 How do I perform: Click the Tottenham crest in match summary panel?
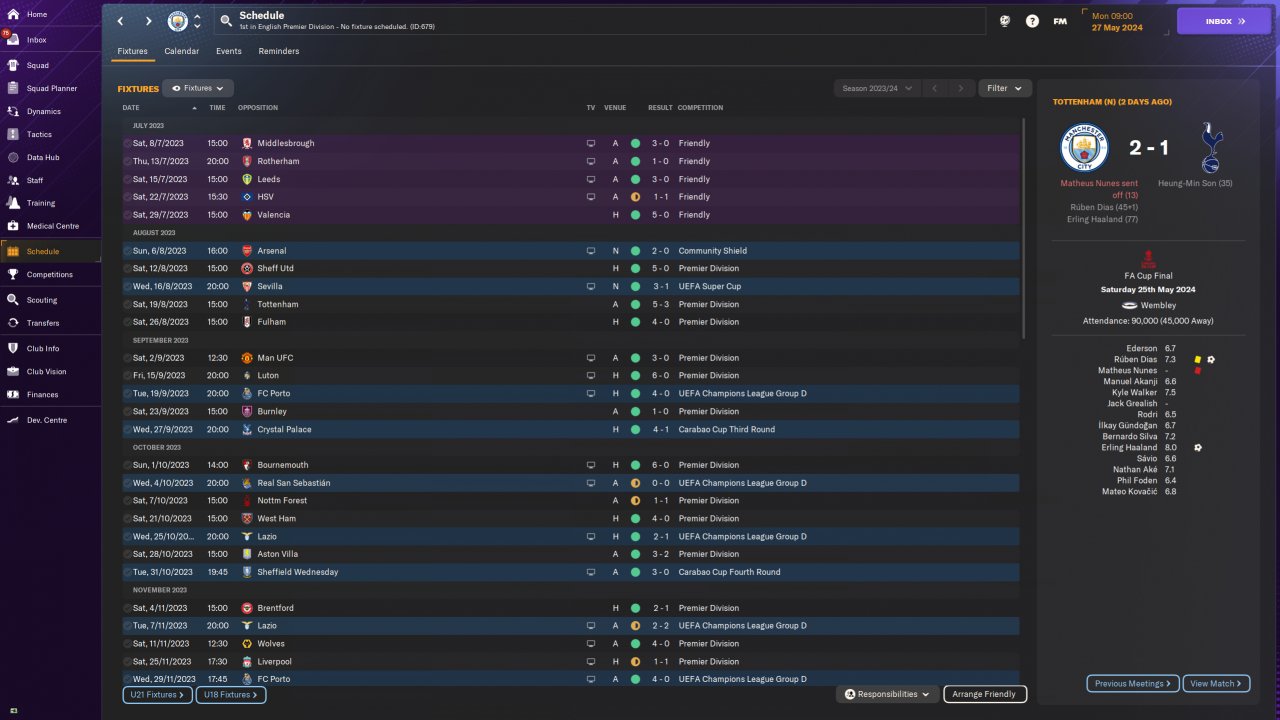[1211, 148]
